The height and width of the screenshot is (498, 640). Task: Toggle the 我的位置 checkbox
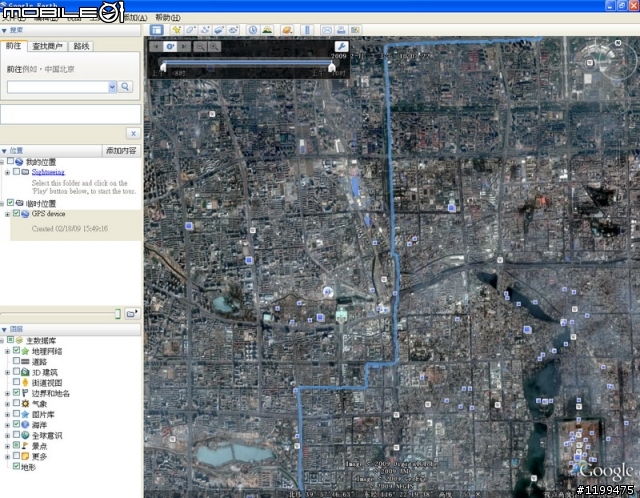tap(10, 161)
